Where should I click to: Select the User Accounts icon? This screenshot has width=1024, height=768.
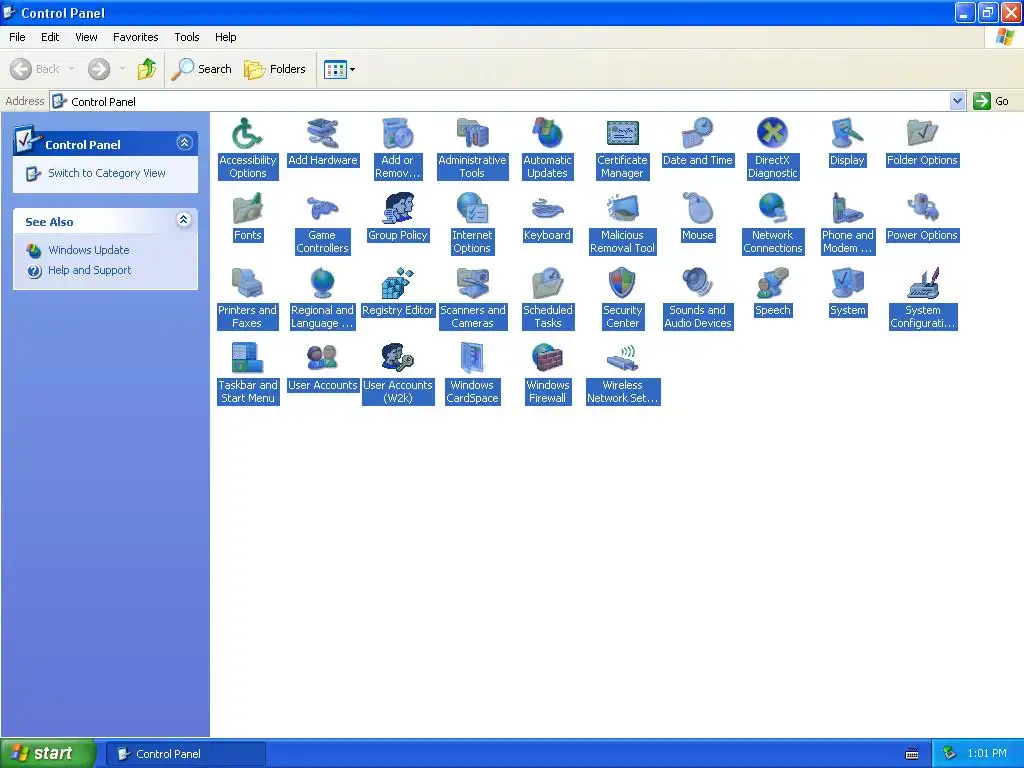[323, 359]
